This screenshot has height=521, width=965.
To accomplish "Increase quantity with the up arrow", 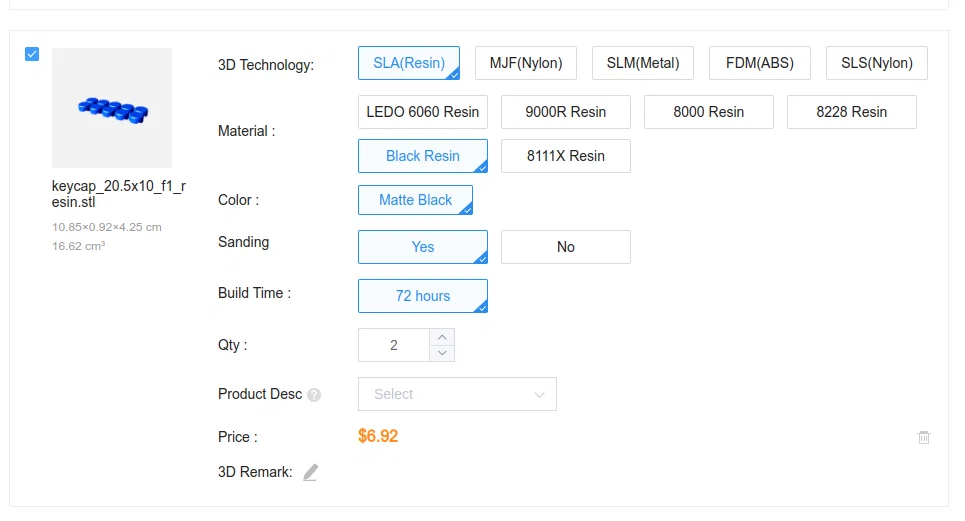I will pos(442,337).
